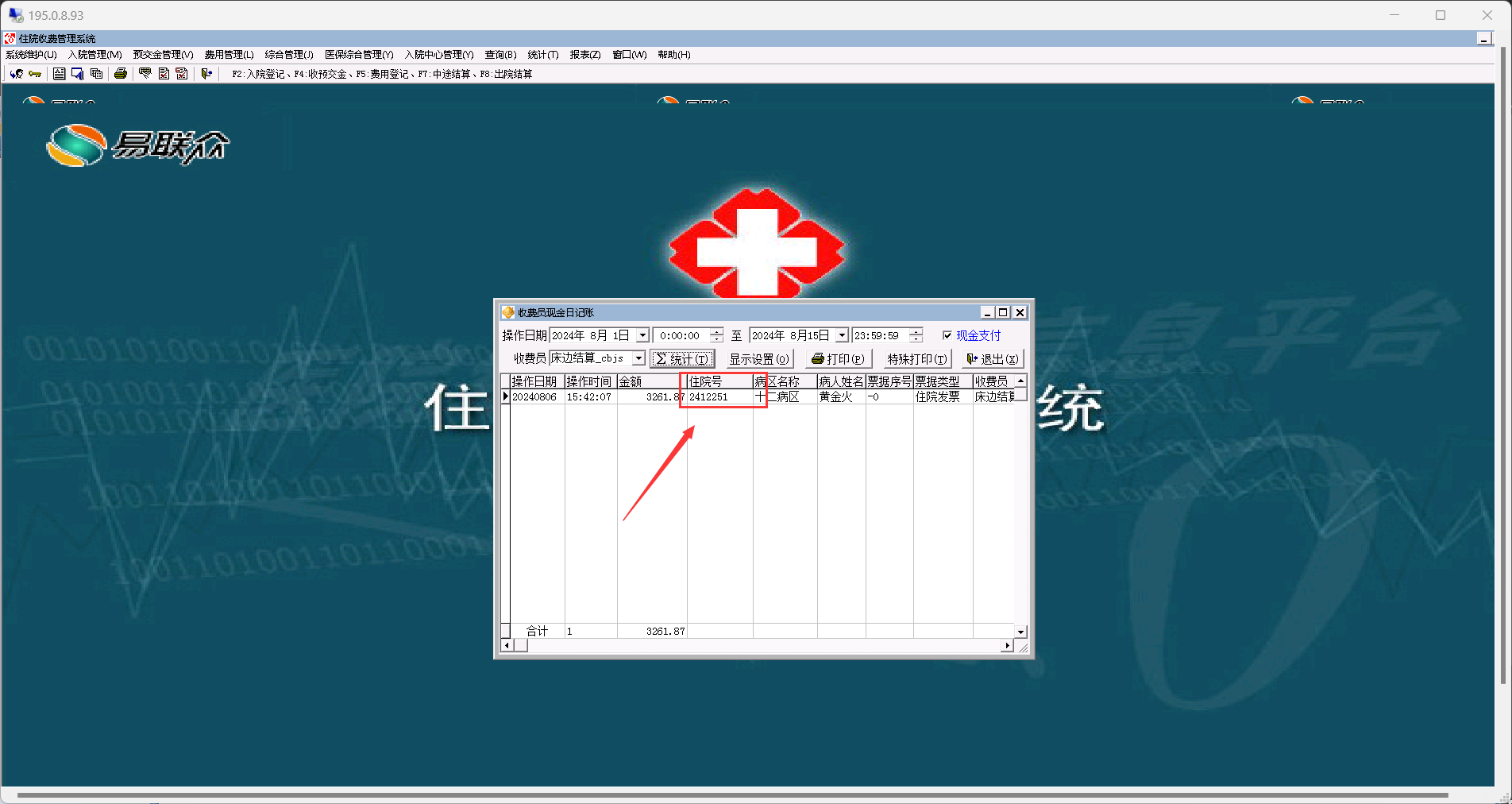The height and width of the screenshot is (804, 1512).
Task: Click the red-marked checklist toolbar icon
Action: pos(182,74)
